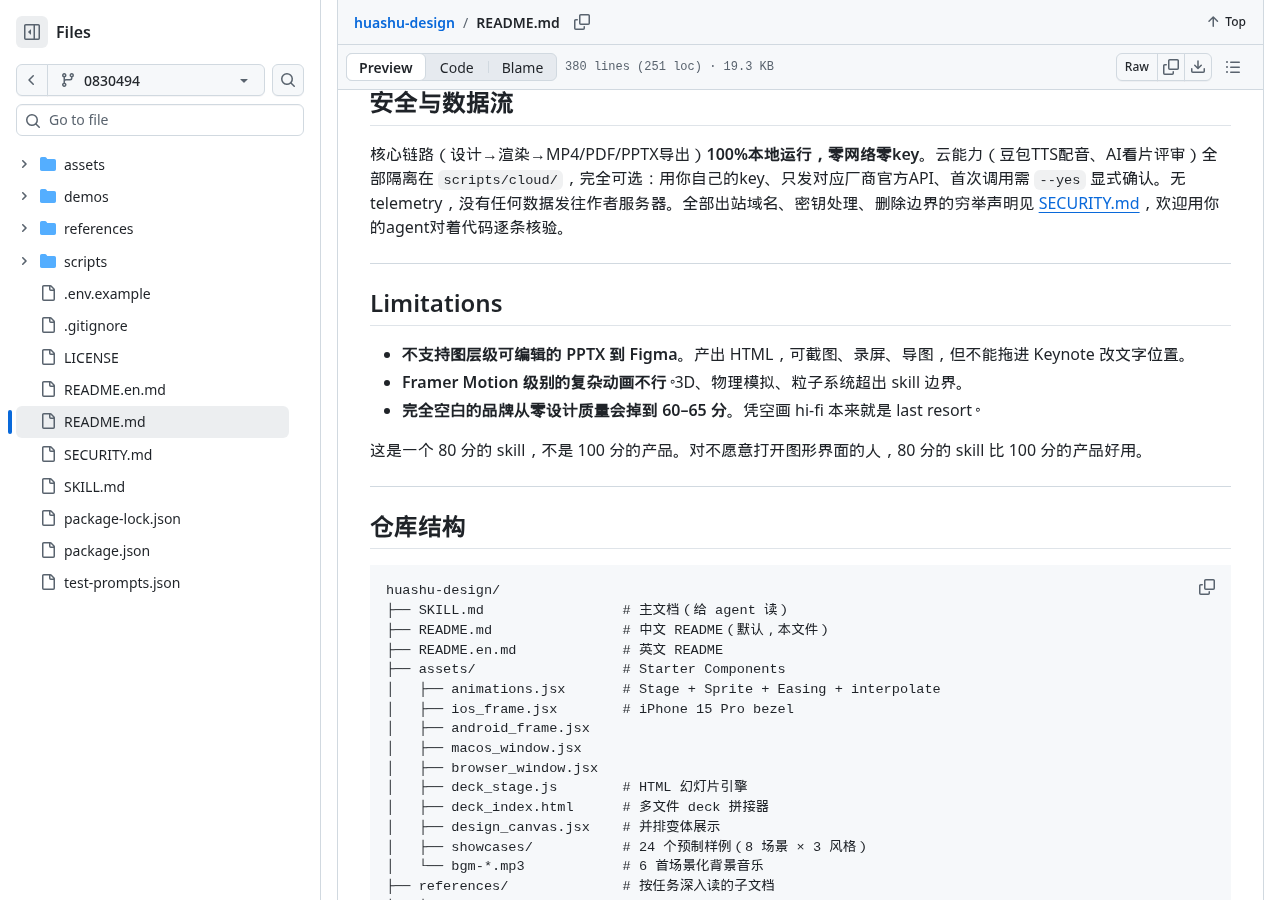The image size is (1280, 900).
Task: Select README.md in file tree
Action: pos(152,421)
